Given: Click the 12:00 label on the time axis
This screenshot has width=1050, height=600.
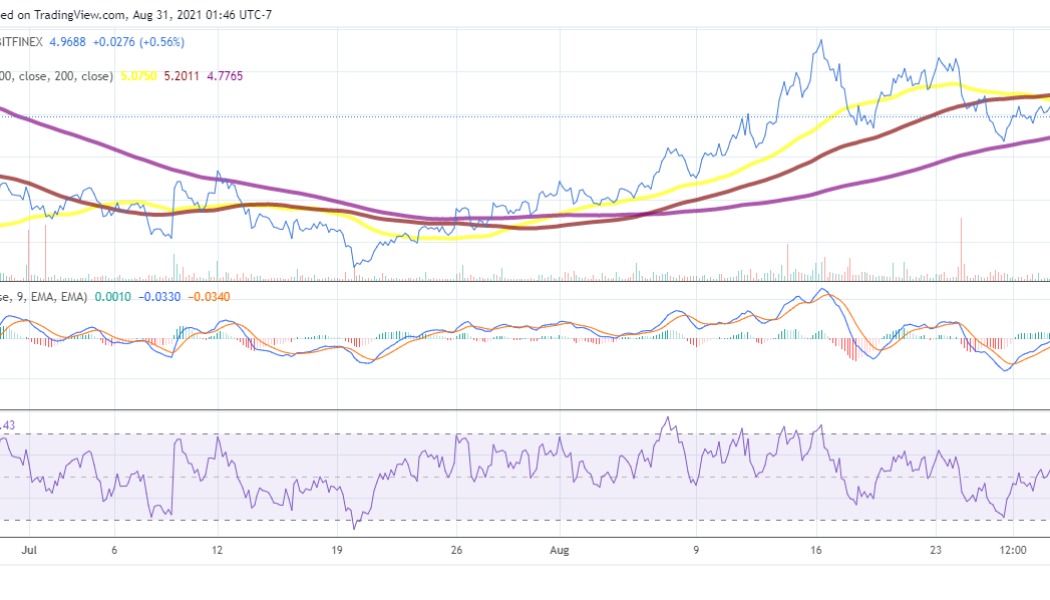Looking at the screenshot, I should pos(1016,550).
